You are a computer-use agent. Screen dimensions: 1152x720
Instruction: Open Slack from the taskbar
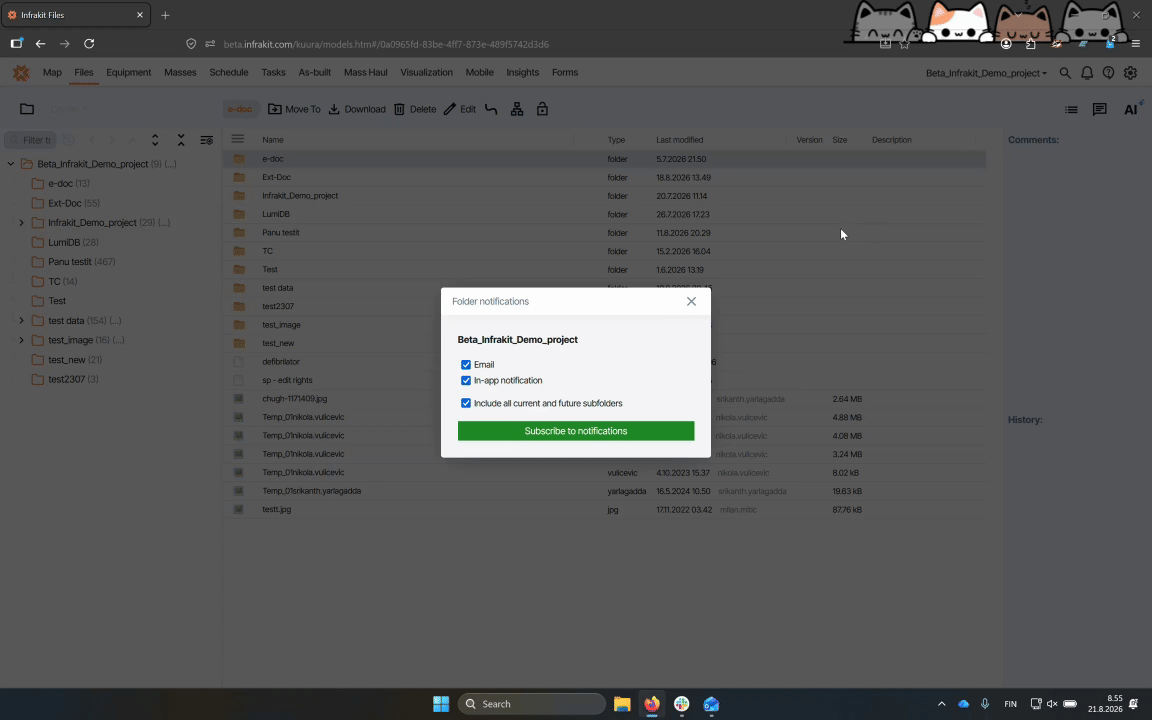tap(681, 704)
